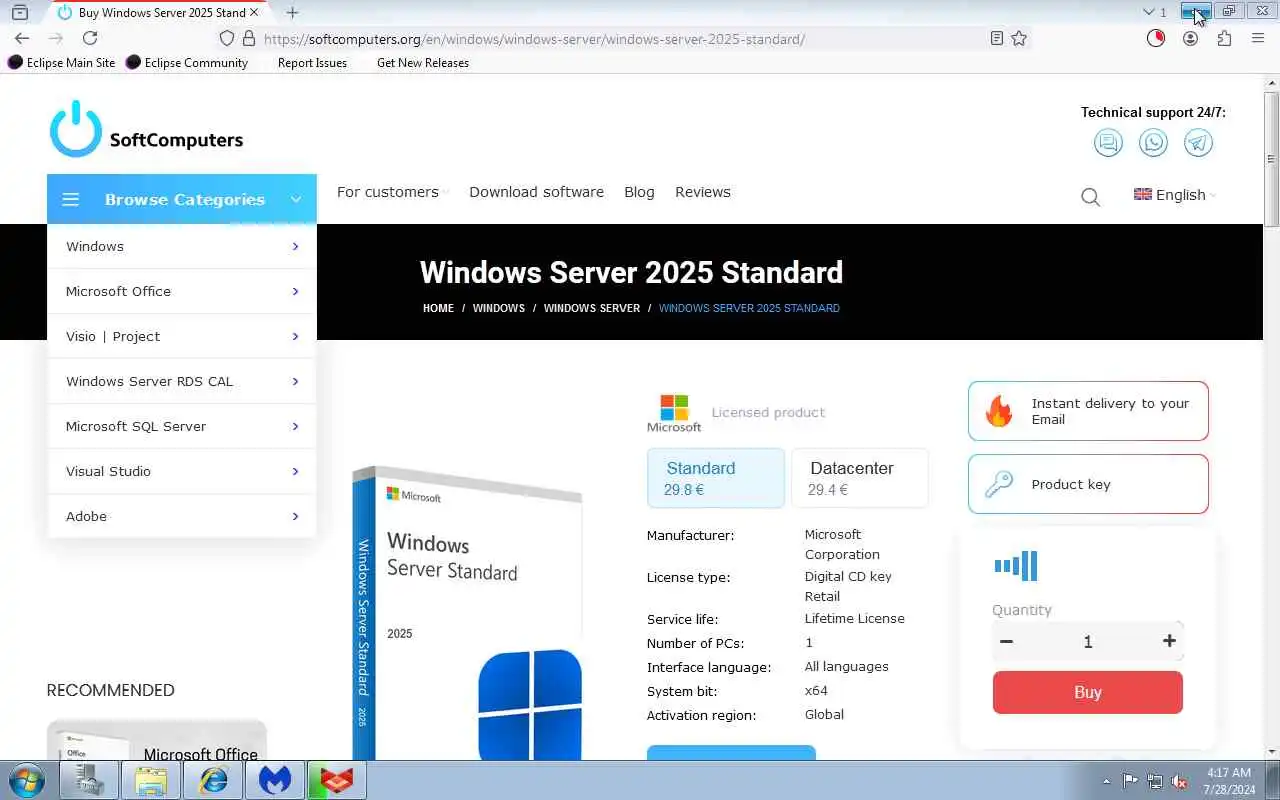Click the red Buy button
The image size is (1280, 800).
[1088, 692]
